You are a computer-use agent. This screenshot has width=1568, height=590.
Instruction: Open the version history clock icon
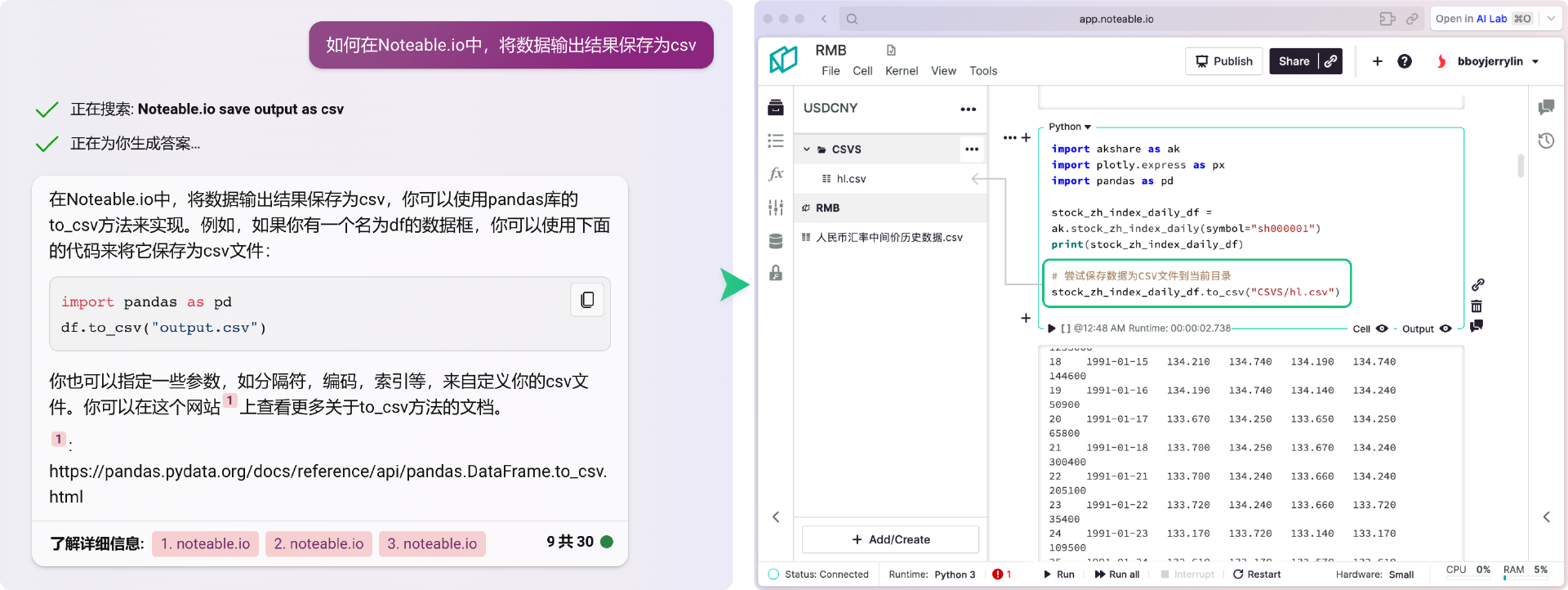click(1546, 141)
